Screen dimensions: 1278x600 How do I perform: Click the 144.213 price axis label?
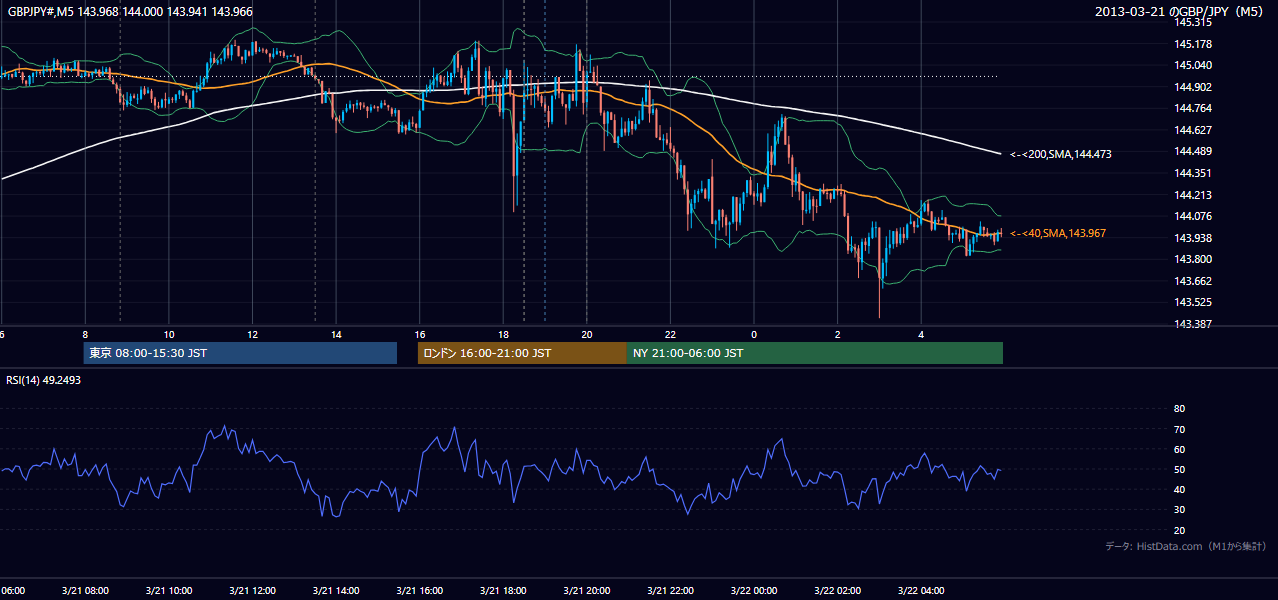coord(1192,195)
